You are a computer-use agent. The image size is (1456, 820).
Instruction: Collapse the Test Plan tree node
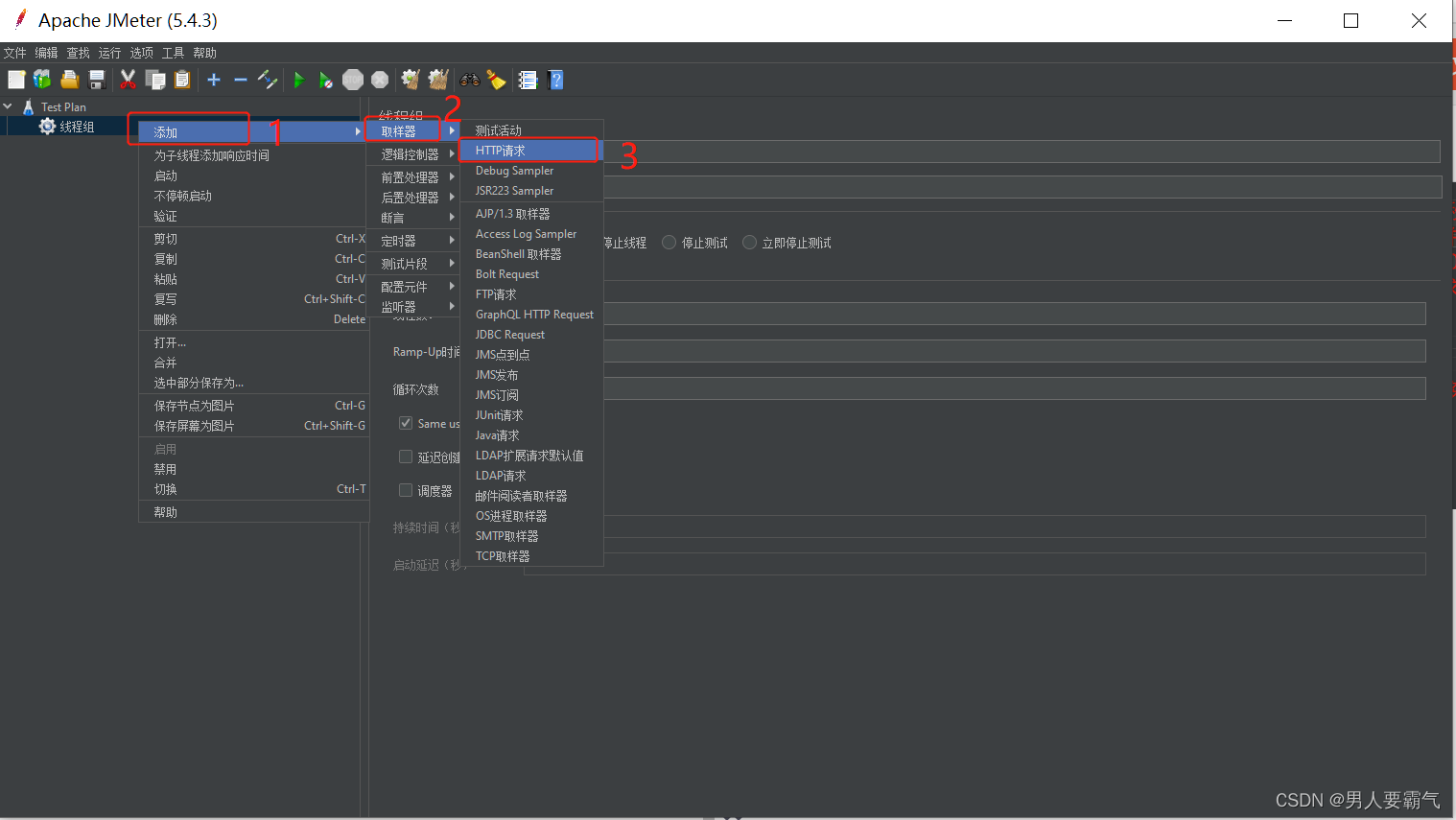(x=8, y=106)
